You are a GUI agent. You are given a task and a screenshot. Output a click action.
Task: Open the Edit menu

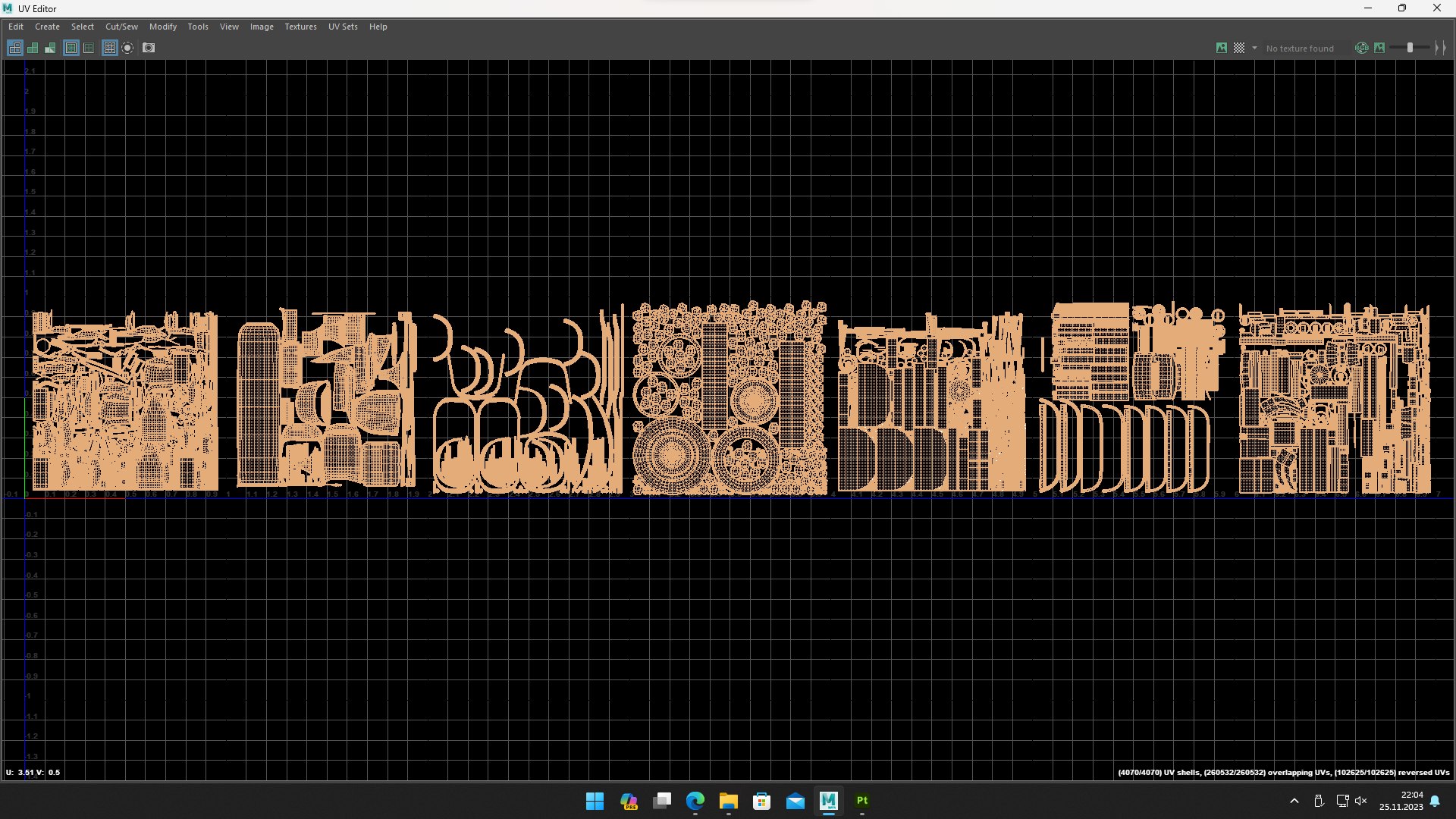pyautogui.click(x=16, y=27)
